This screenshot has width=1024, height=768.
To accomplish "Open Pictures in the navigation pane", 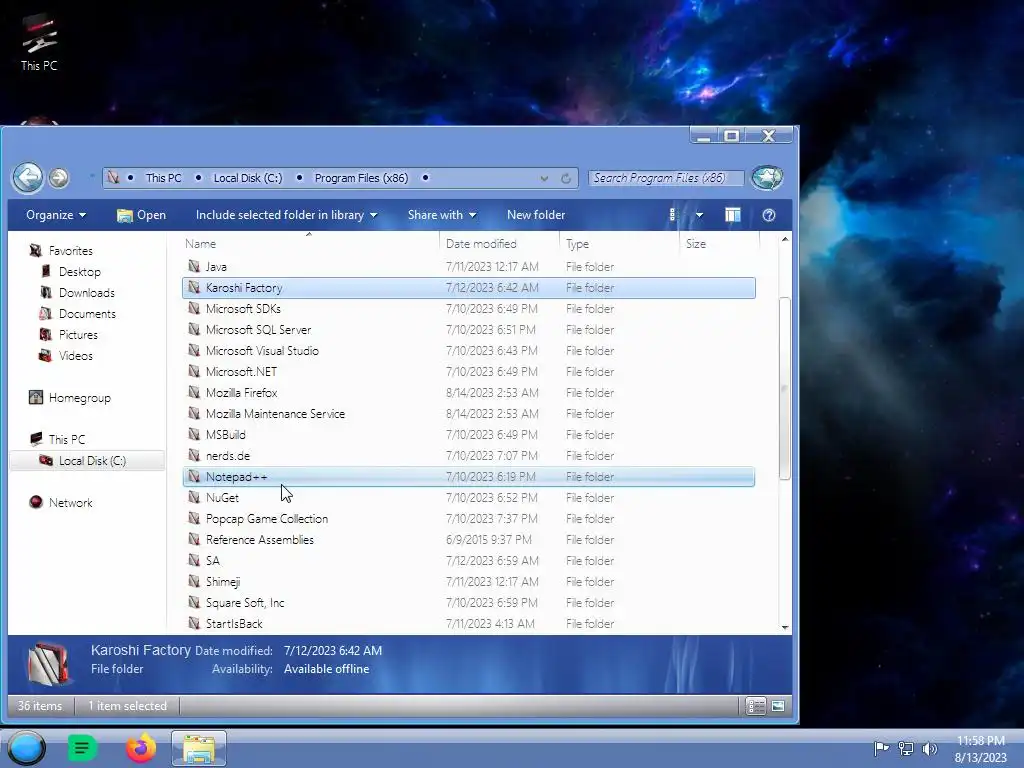I will tap(78, 334).
